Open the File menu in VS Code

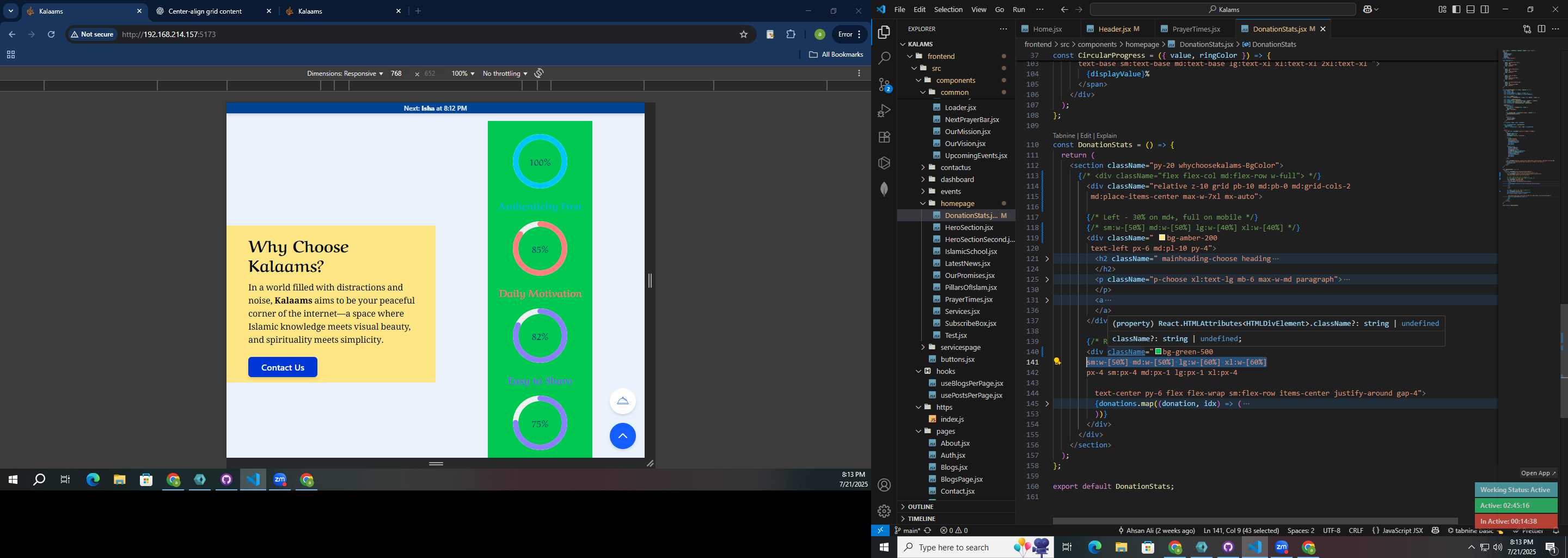point(899,9)
